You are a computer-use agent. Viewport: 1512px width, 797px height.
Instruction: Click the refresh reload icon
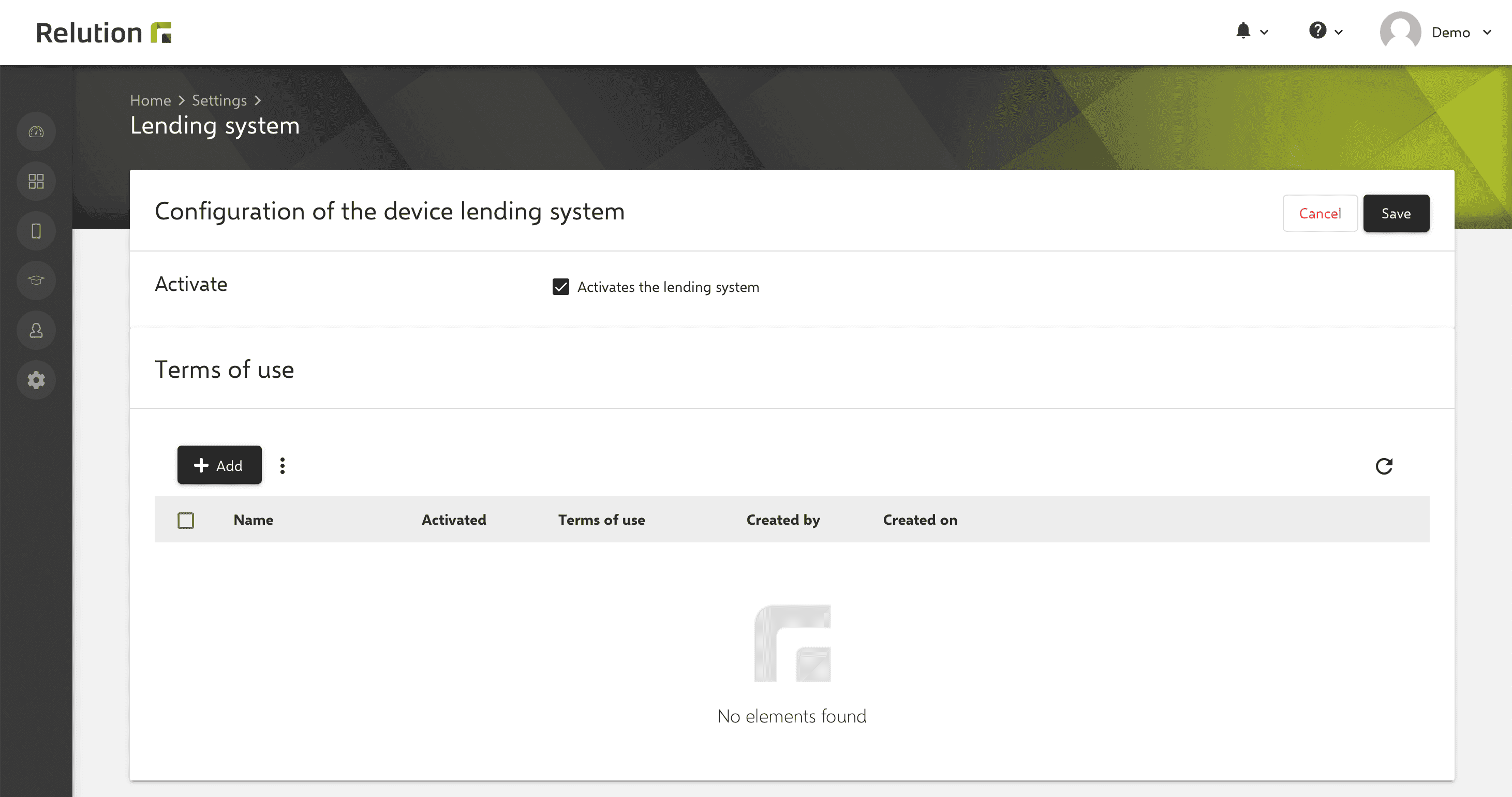click(1384, 466)
